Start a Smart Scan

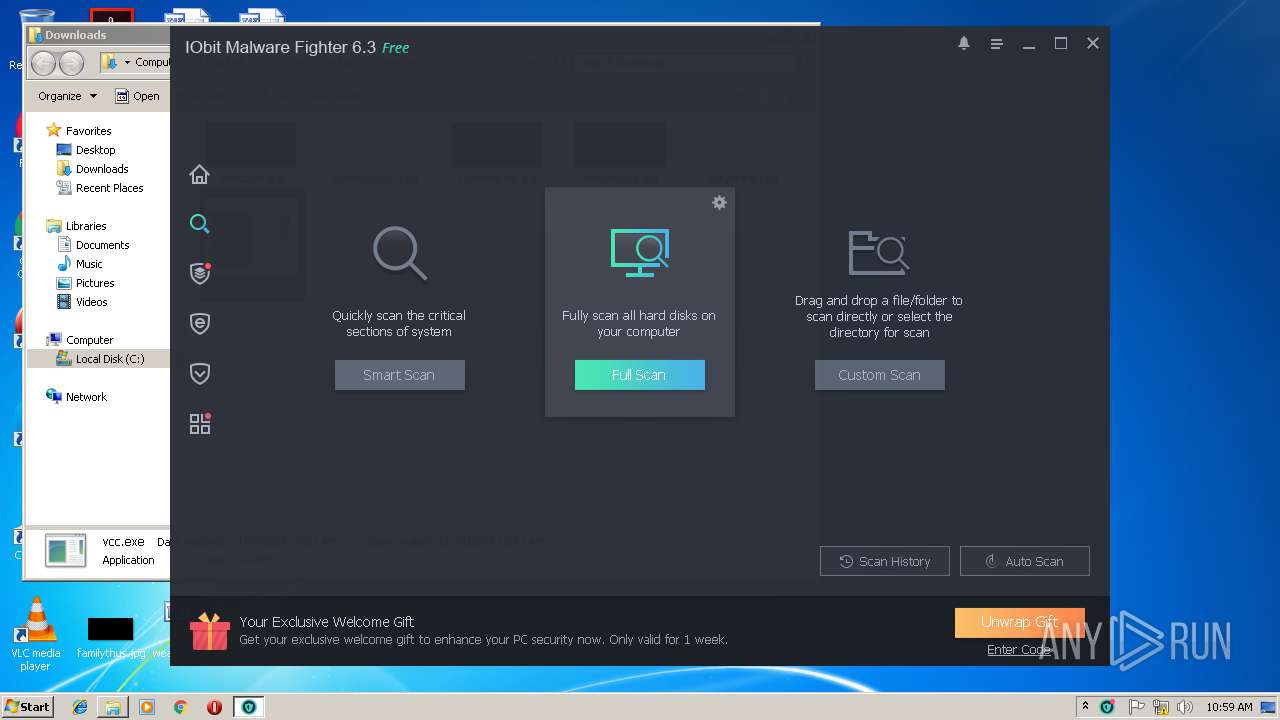399,375
